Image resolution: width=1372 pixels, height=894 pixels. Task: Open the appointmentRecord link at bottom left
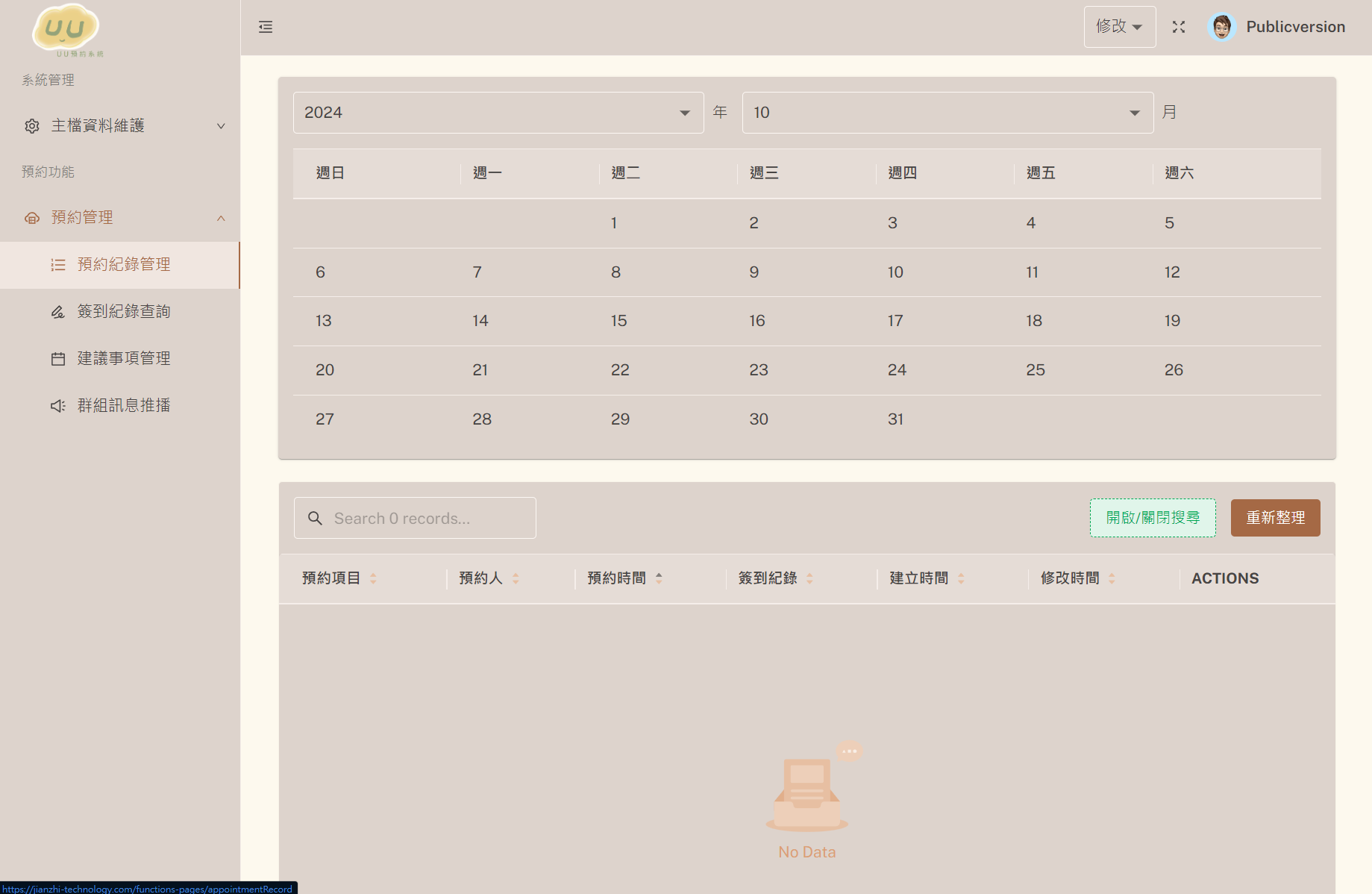click(148, 889)
